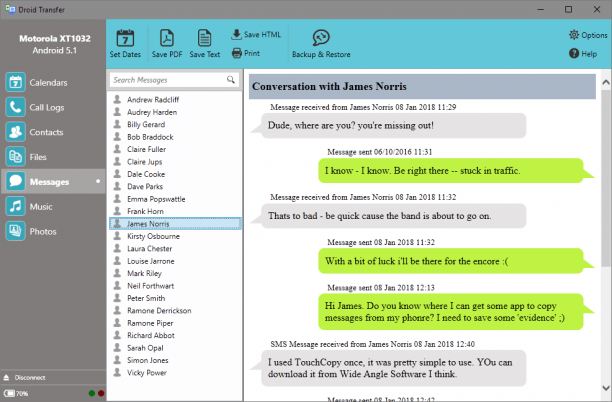Print the conversation
Viewport: 612px width, 402px height.
(246, 53)
